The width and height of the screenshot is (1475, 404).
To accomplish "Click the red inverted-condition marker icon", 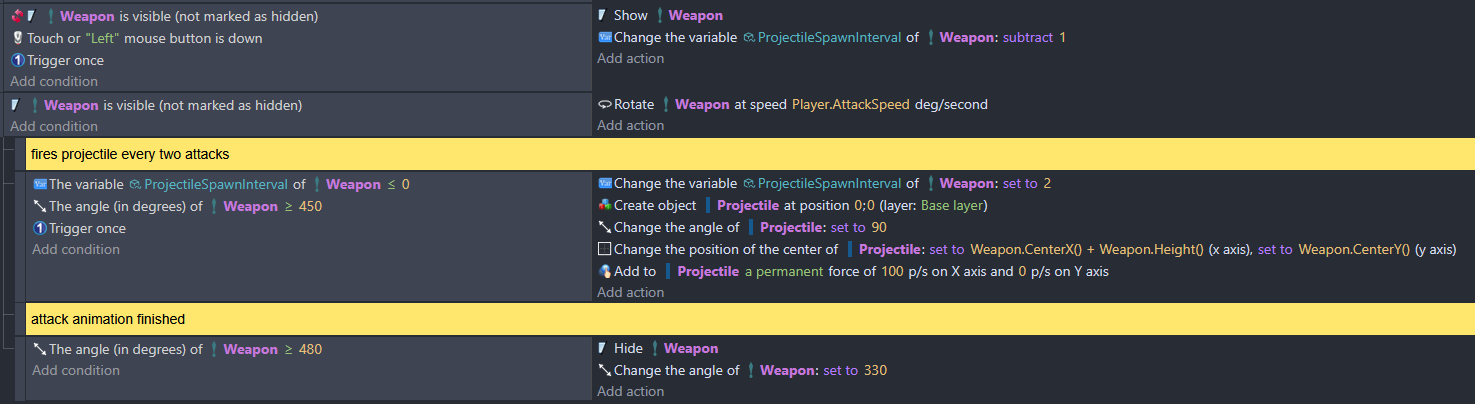I will tap(16, 16).
